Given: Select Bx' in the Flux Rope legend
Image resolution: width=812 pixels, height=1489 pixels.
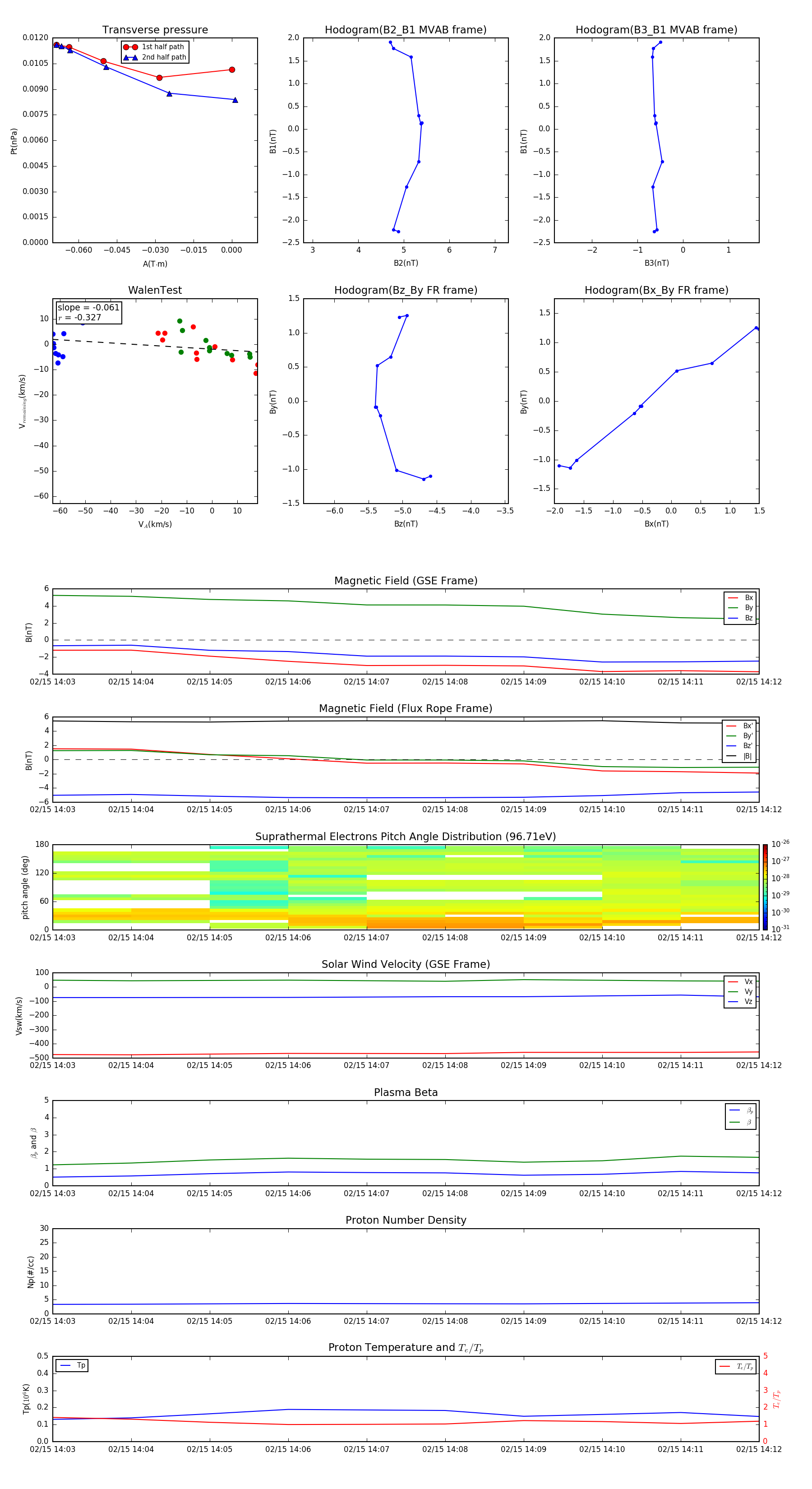Looking at the screenshot, I should click(x=739, y=726).
